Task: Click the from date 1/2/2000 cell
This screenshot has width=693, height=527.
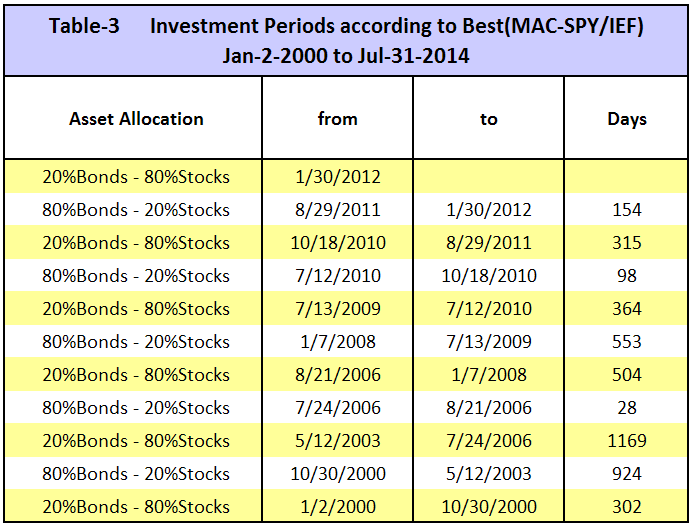Action: 338,507
